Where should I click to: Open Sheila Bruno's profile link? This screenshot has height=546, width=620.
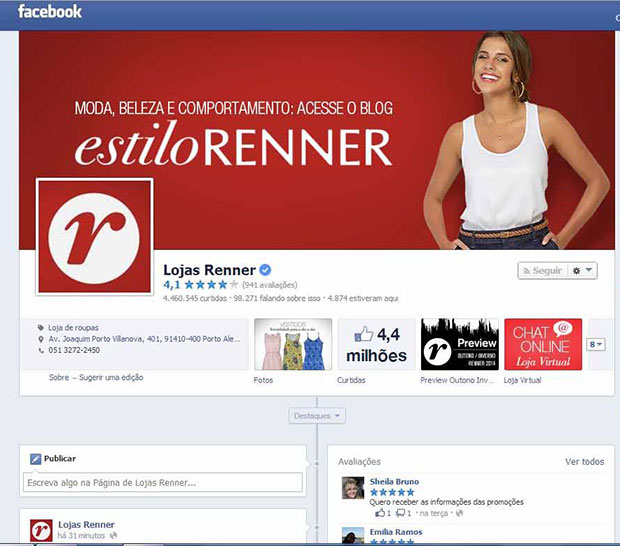click(x=394, y=482)
